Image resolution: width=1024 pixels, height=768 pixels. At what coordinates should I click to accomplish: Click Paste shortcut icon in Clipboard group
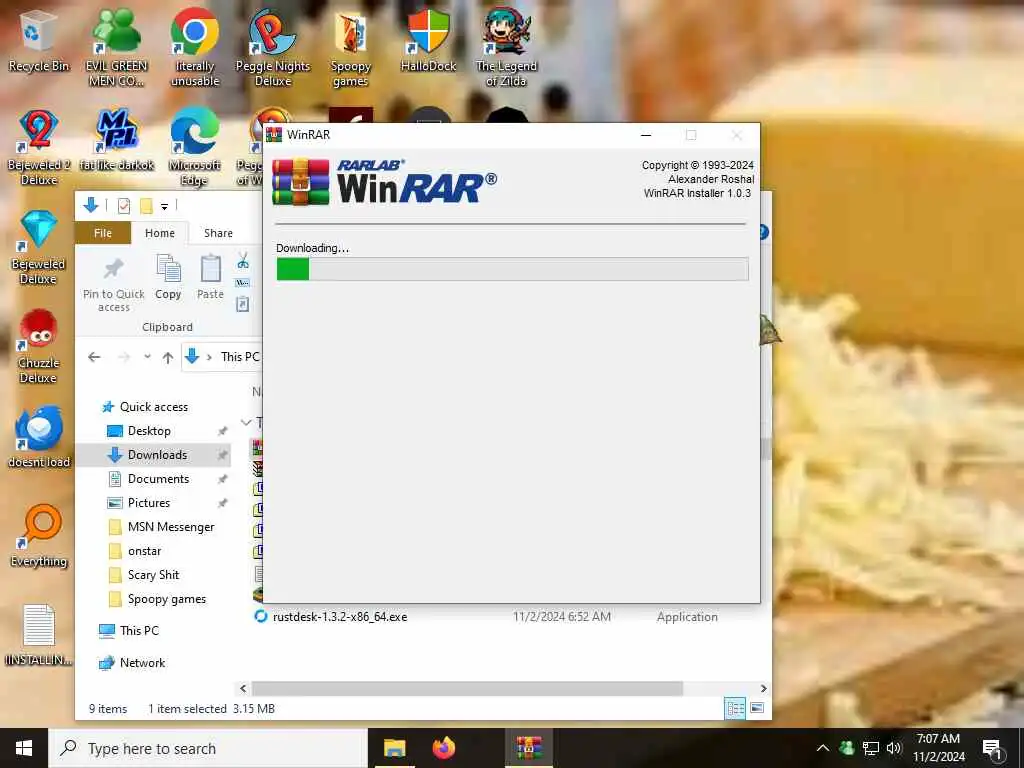243,304
